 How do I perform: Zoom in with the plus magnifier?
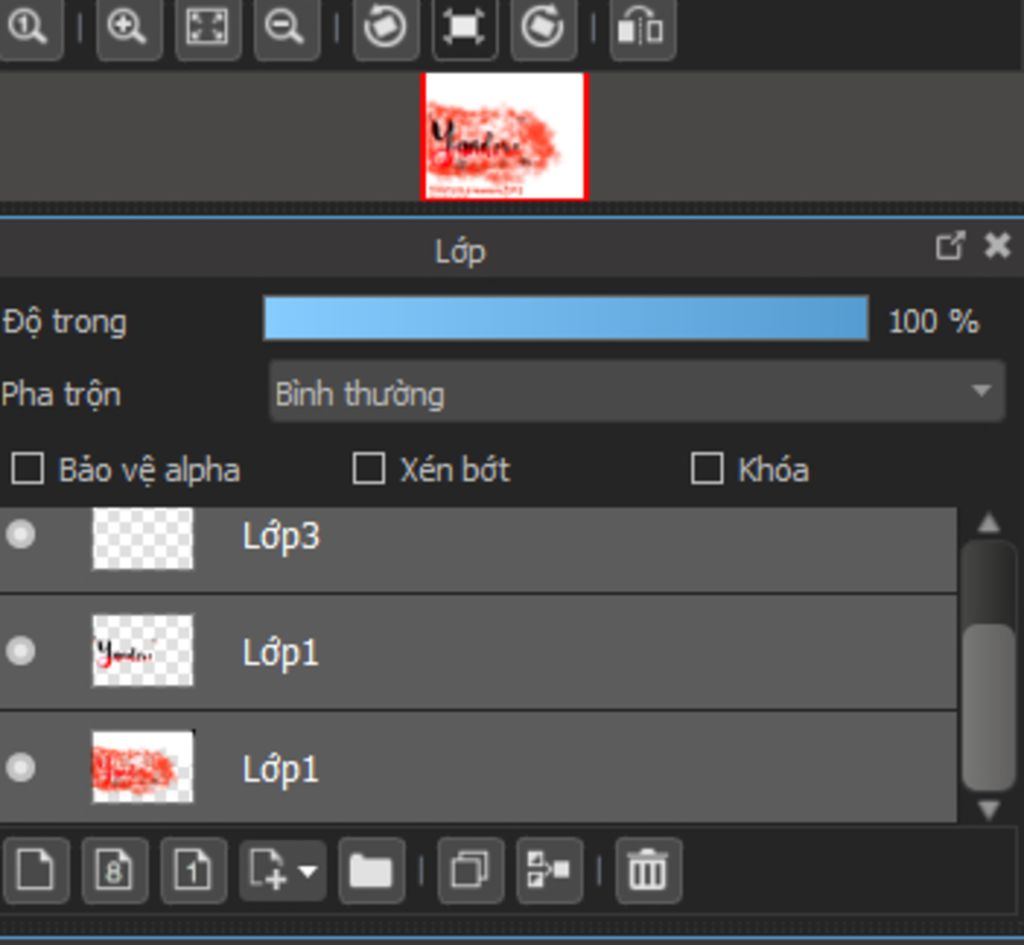click(x=128, y=27)
